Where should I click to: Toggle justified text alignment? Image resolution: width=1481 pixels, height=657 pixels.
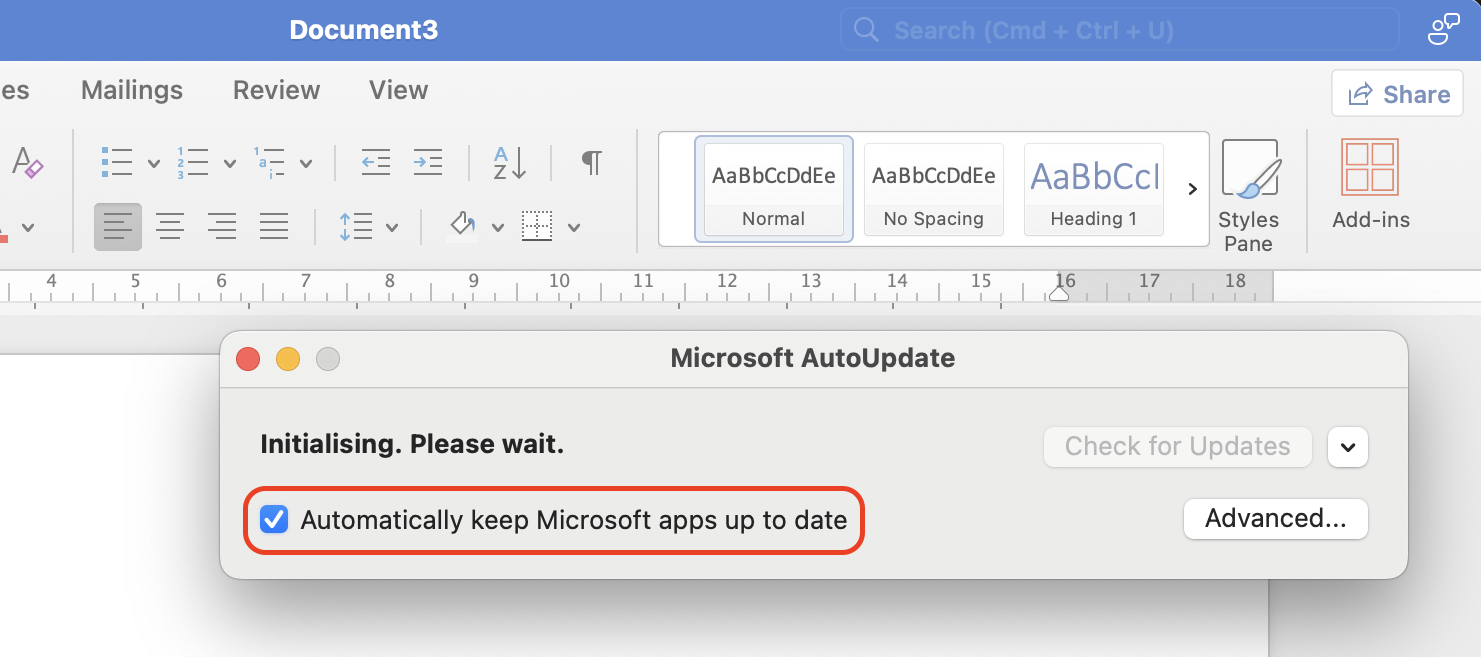coord(274,226)
